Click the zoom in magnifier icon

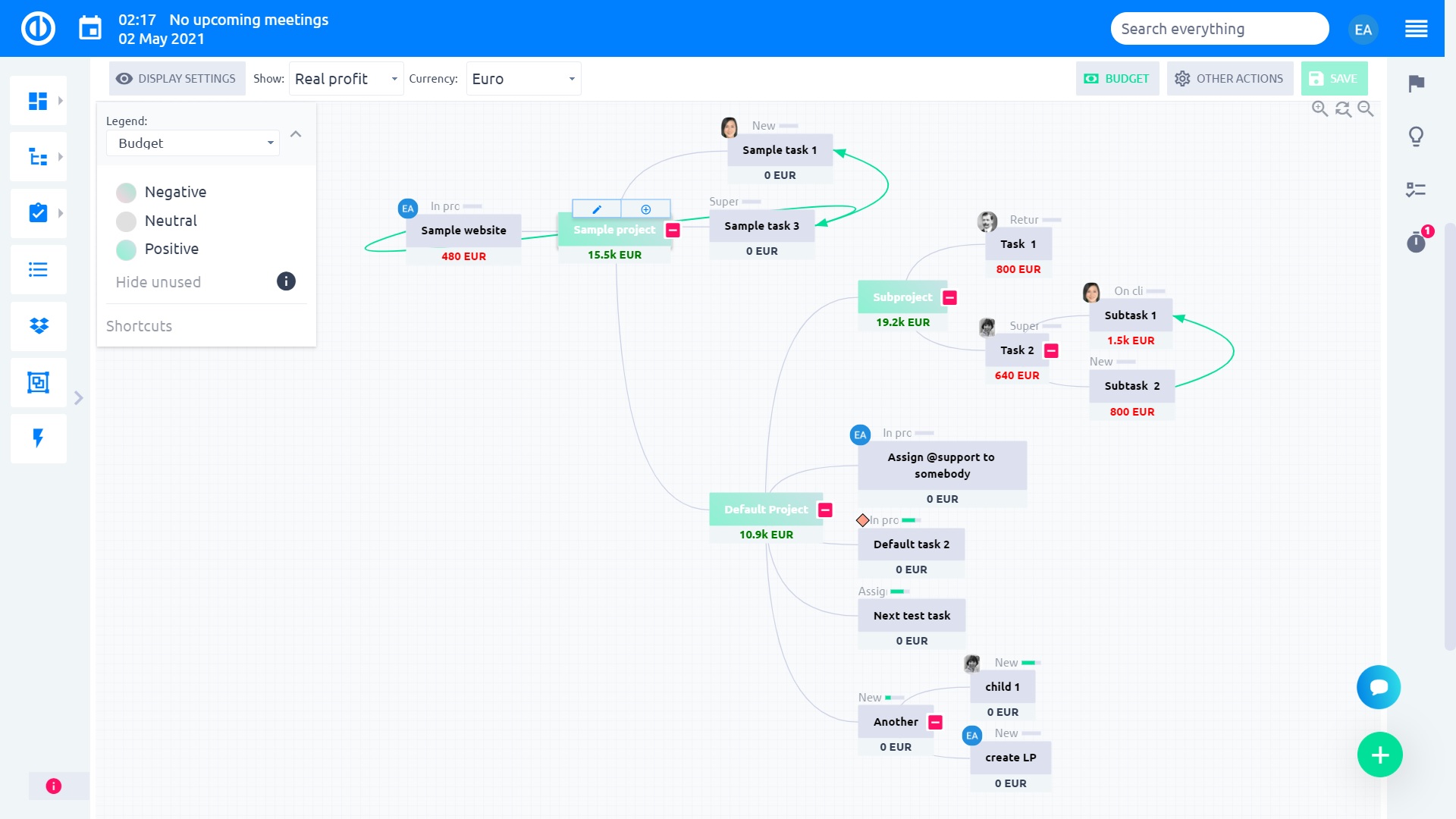[1319, 109]
